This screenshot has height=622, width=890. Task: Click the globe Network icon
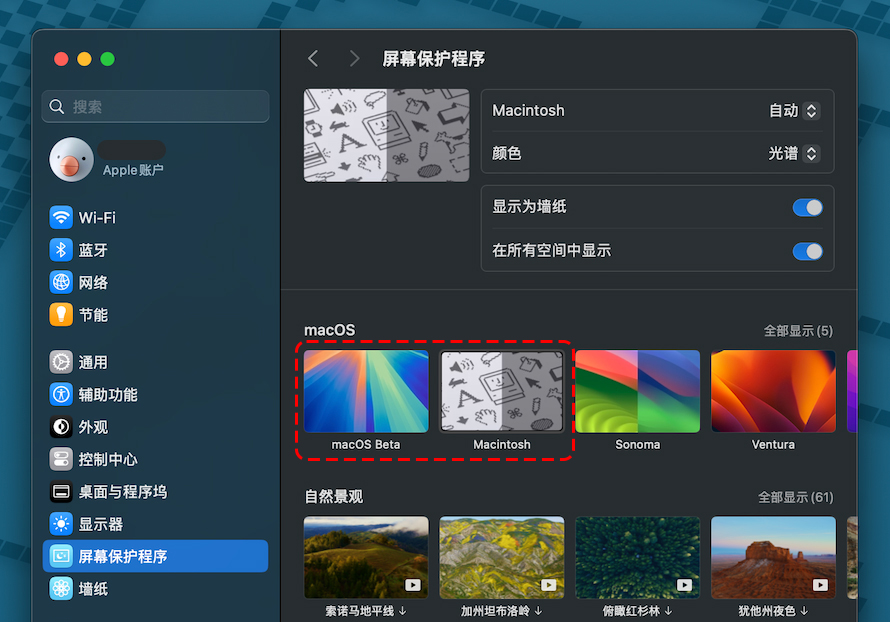point(61,282)
